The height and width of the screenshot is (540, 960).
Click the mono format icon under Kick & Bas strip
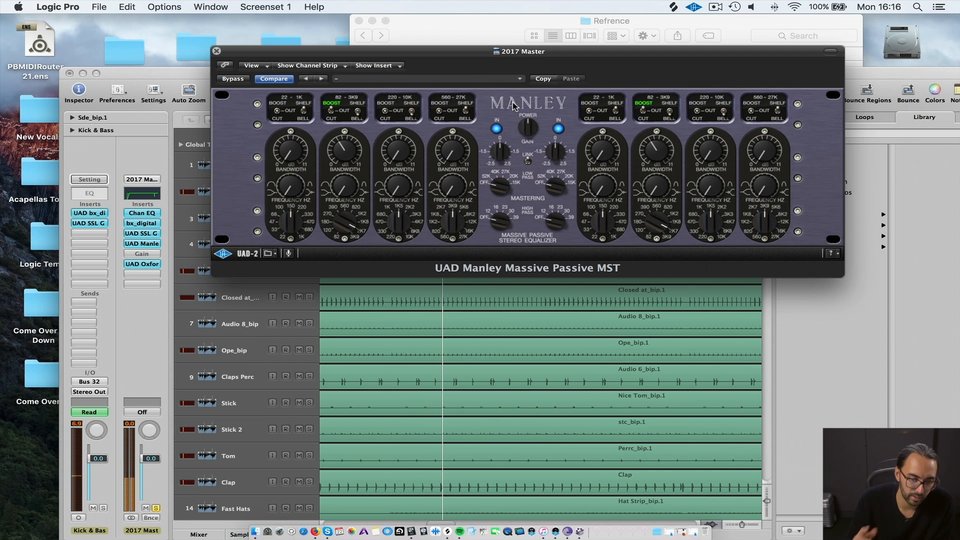point(78,517)
